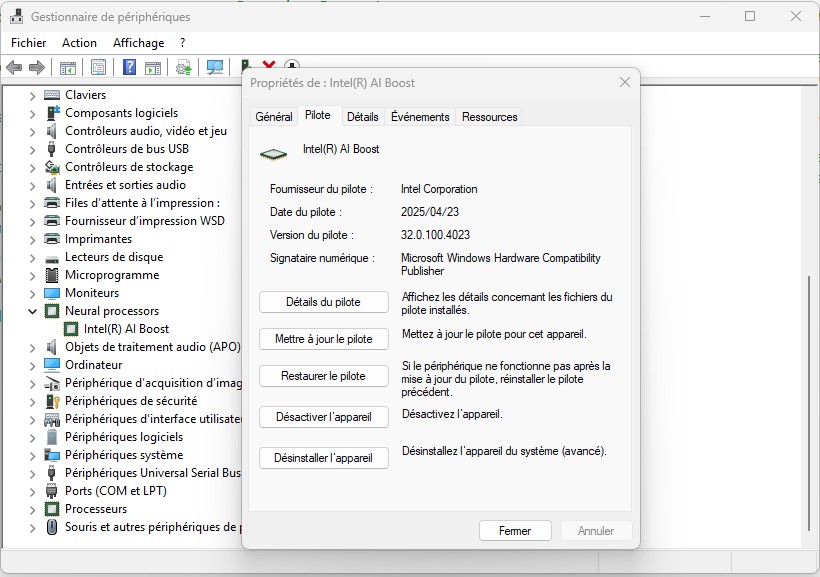Switch to the Détails tab
The width and height of the screenshot is (820, 577).
point(362,117)
